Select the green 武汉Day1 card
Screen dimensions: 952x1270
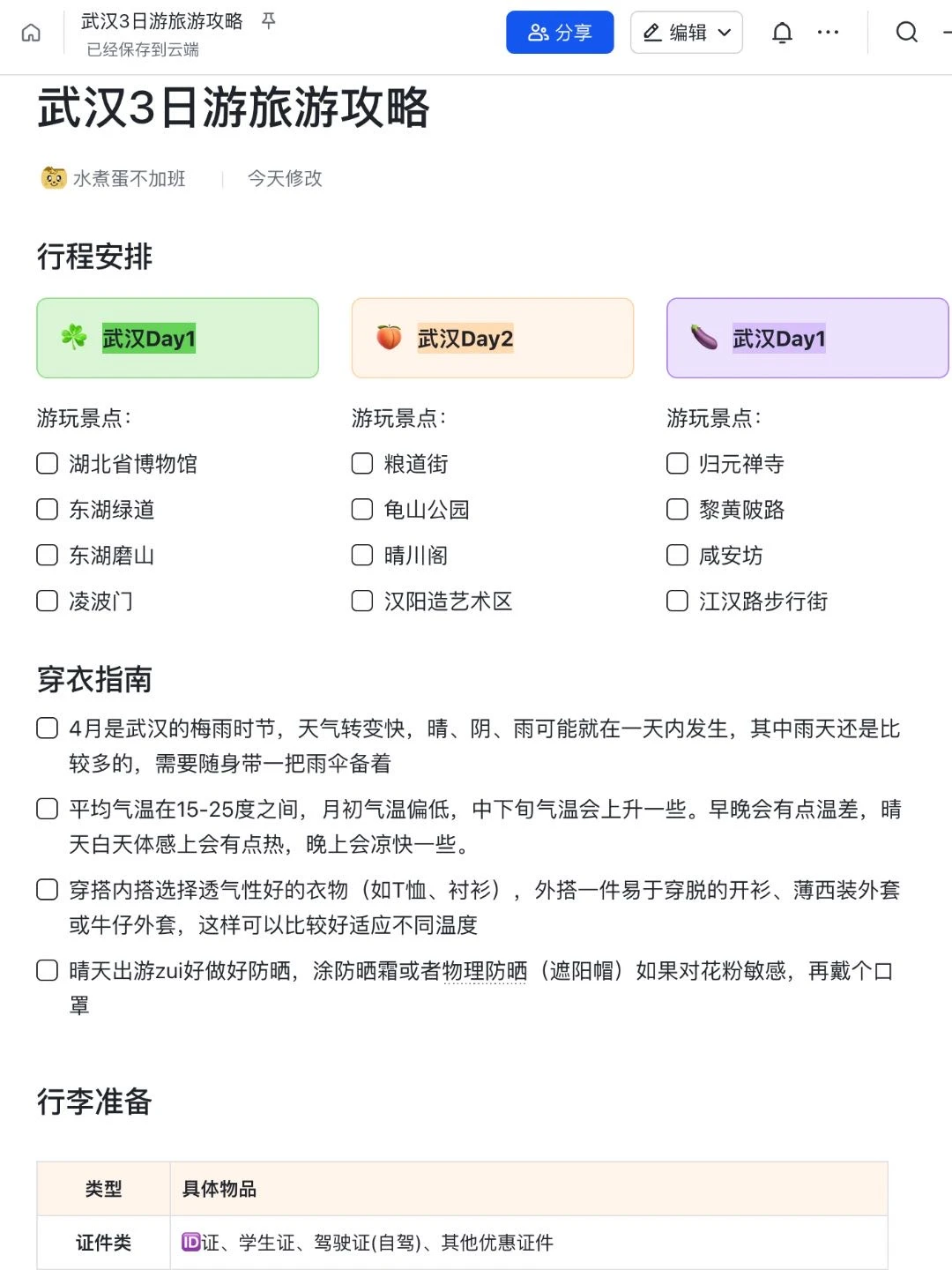(x=177, y=338)
